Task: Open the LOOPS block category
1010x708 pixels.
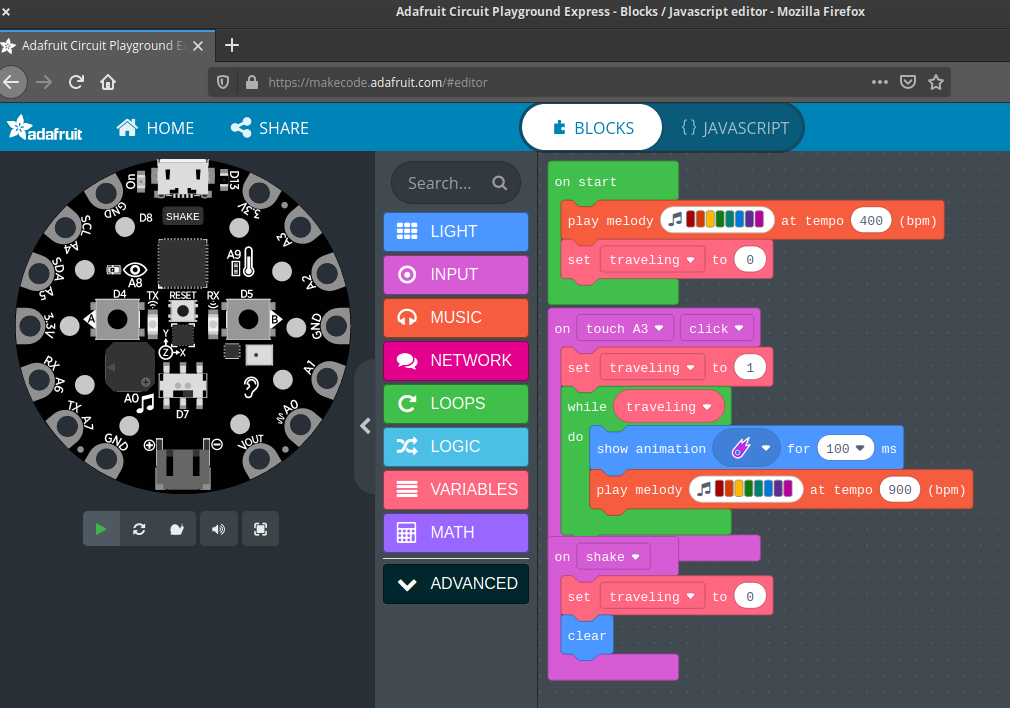Action: point(456,403)
